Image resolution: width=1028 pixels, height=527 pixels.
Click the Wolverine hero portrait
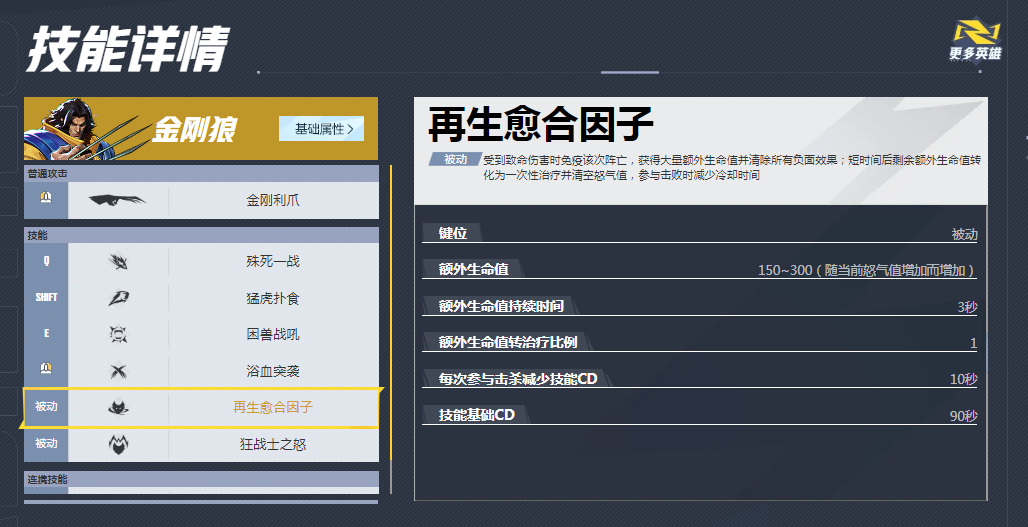click(70, 129)
